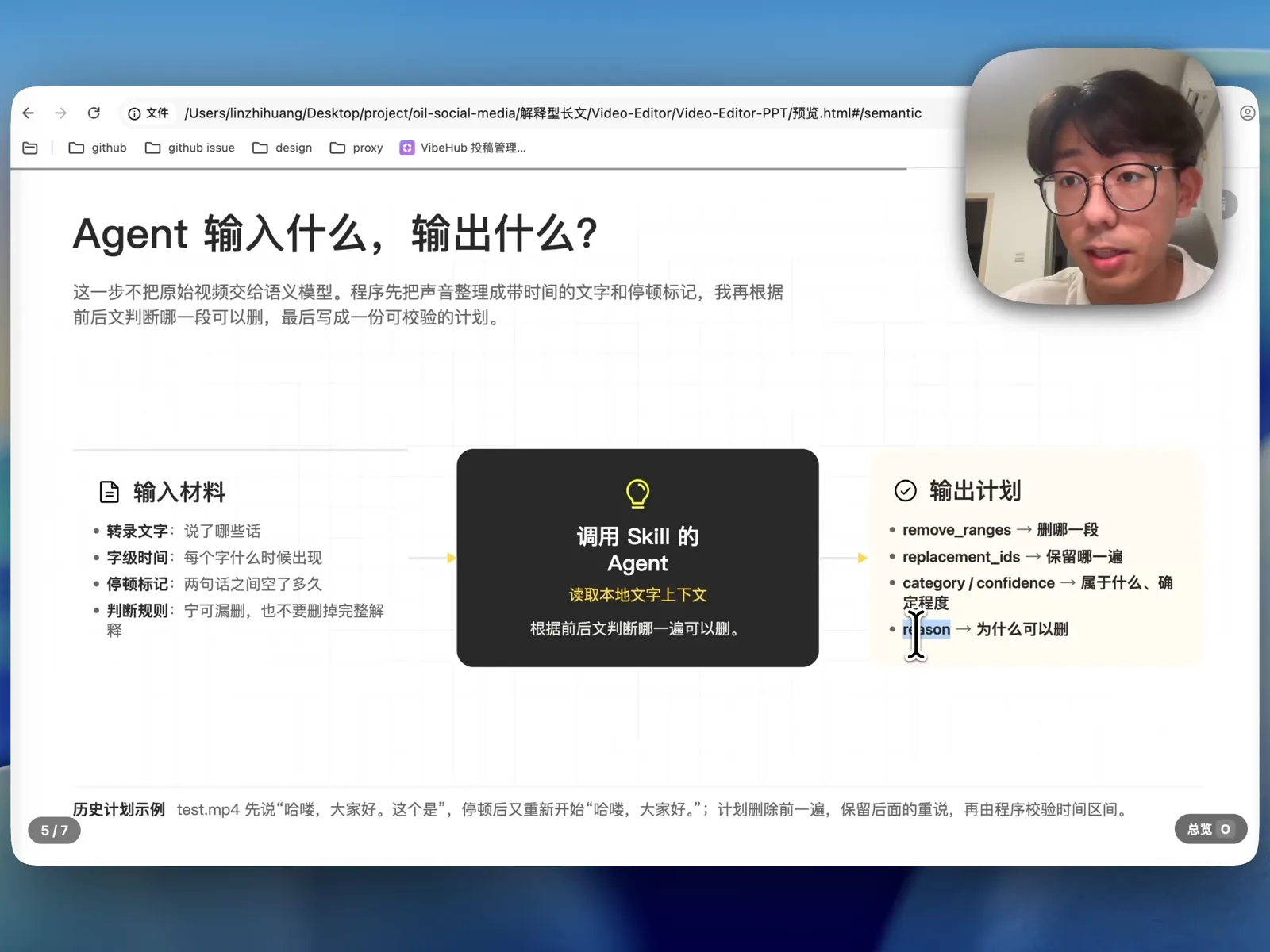The width and height of the screenshot is (1270, 952).
Task: Open the github issue bookmark folder
Action: [x=190, y=148]
